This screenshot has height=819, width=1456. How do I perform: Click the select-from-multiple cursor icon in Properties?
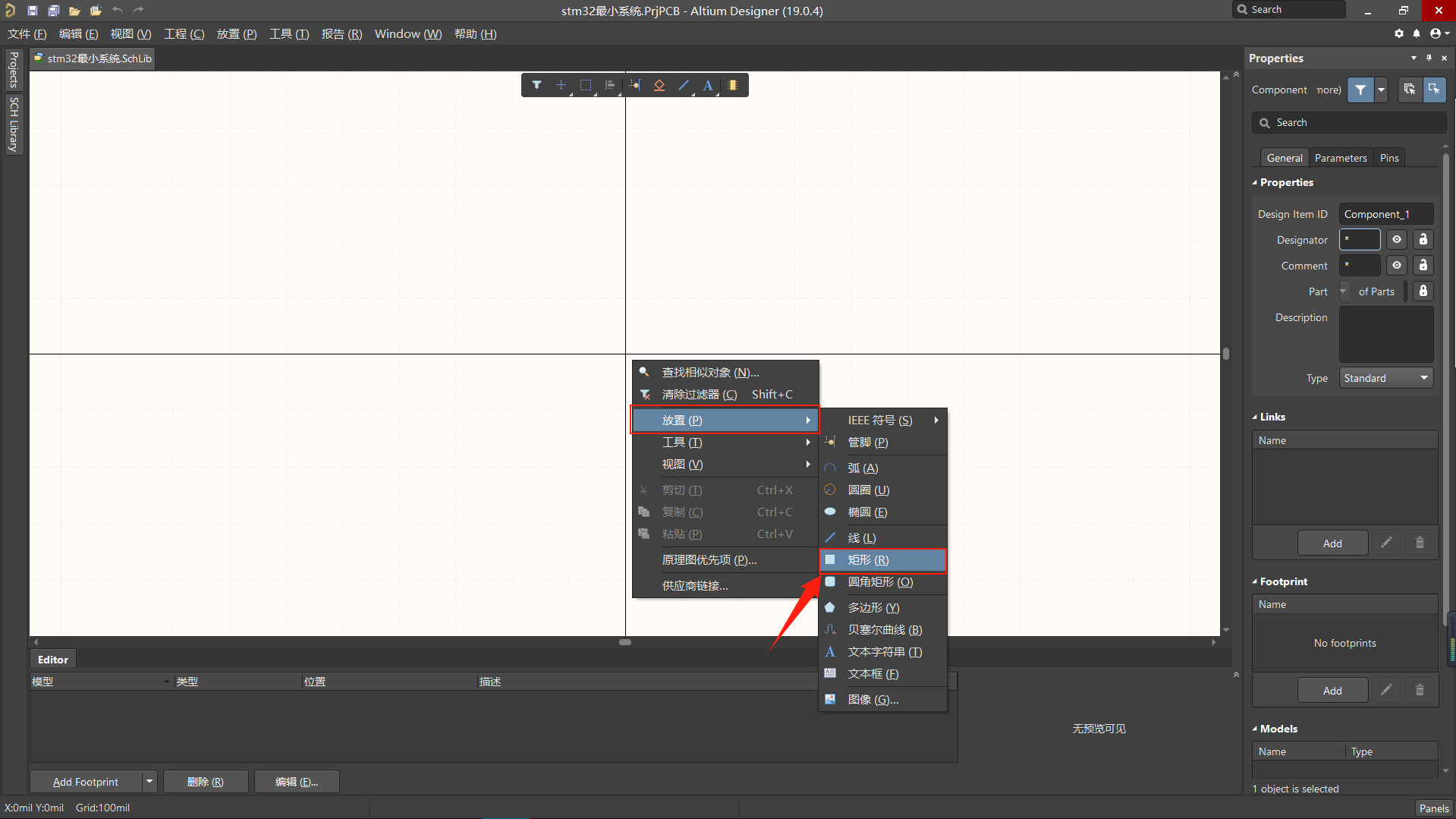tap(1410, 90)
